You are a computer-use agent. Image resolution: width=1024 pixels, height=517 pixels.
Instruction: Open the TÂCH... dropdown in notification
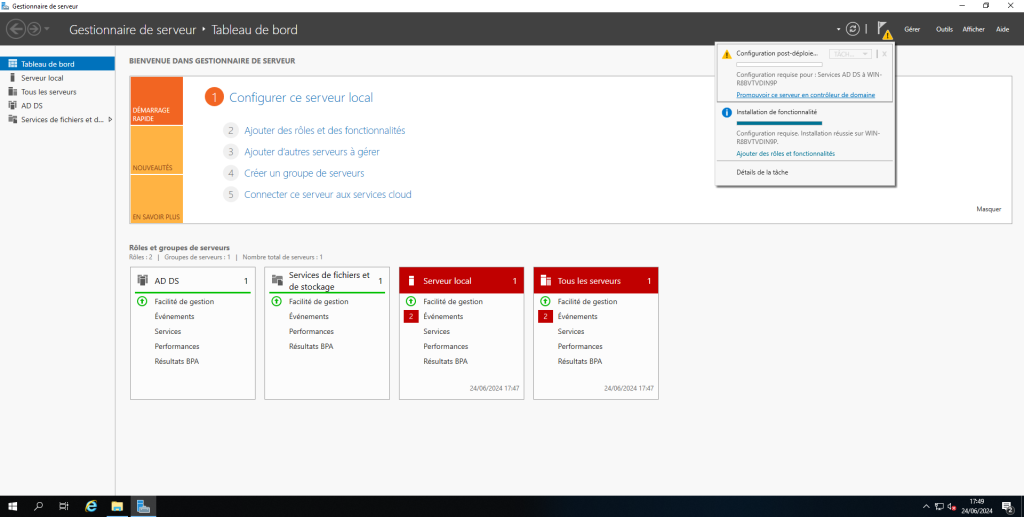[851, 54]
